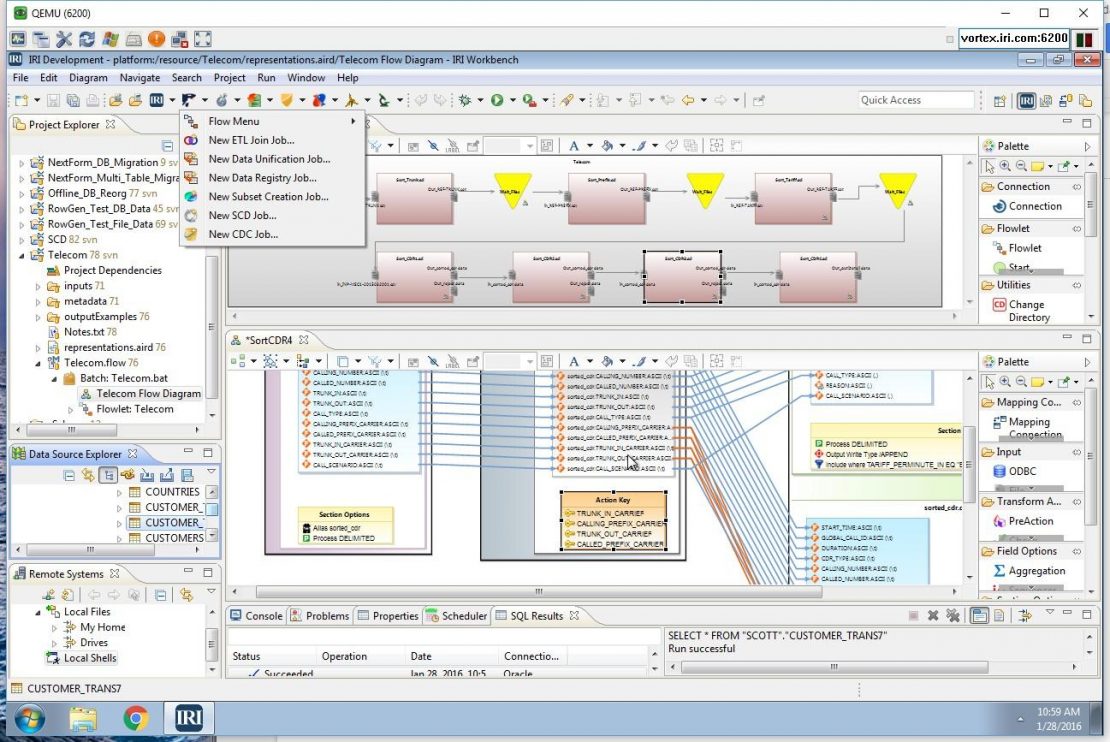1110x742 pixels.
Task: Open Google Chrome from the taskbar
Action: (x=135, y=718)
